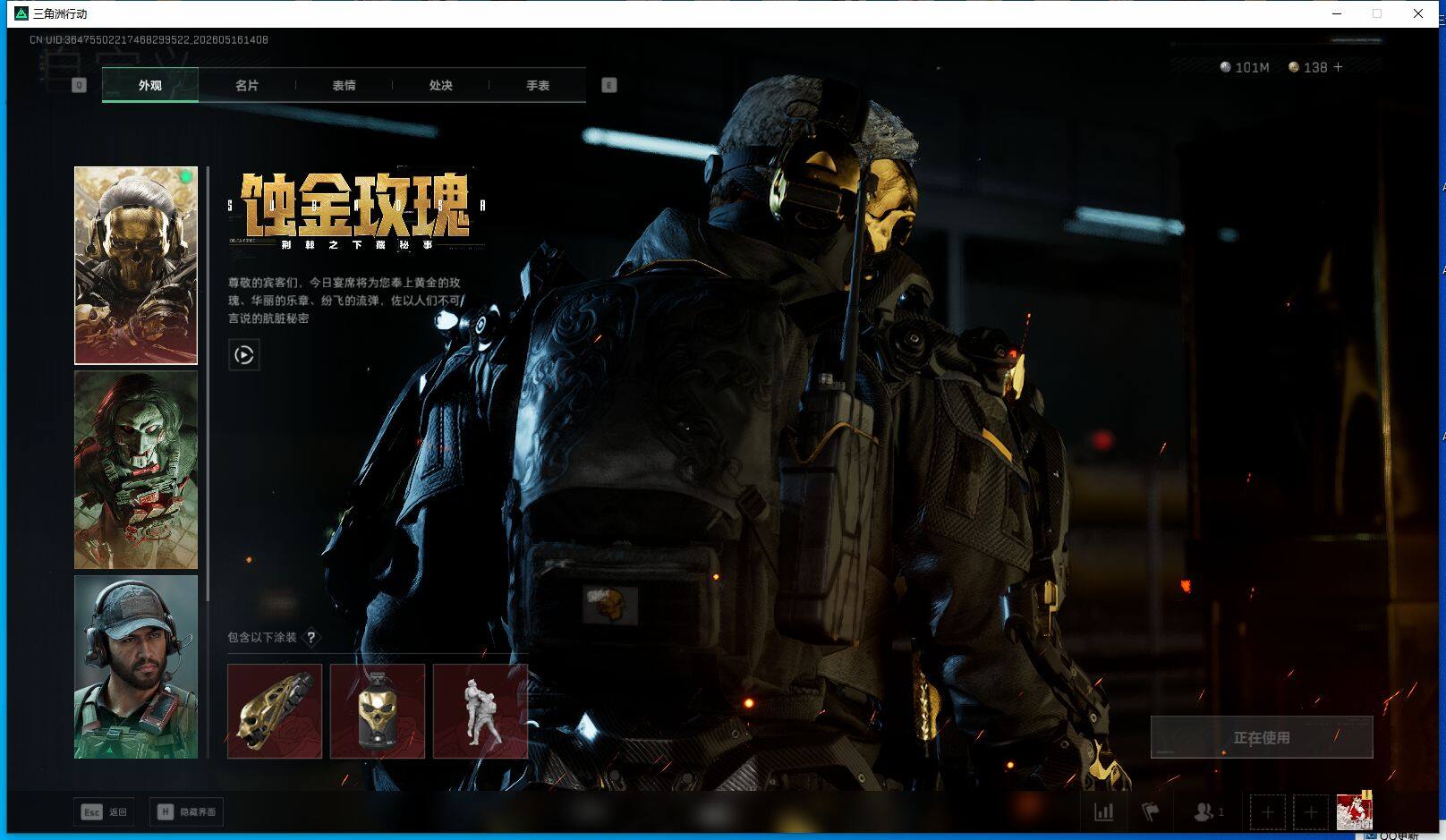Click the 101M currency balance
Screen dimensions: 1446x840
point(1245,67)
